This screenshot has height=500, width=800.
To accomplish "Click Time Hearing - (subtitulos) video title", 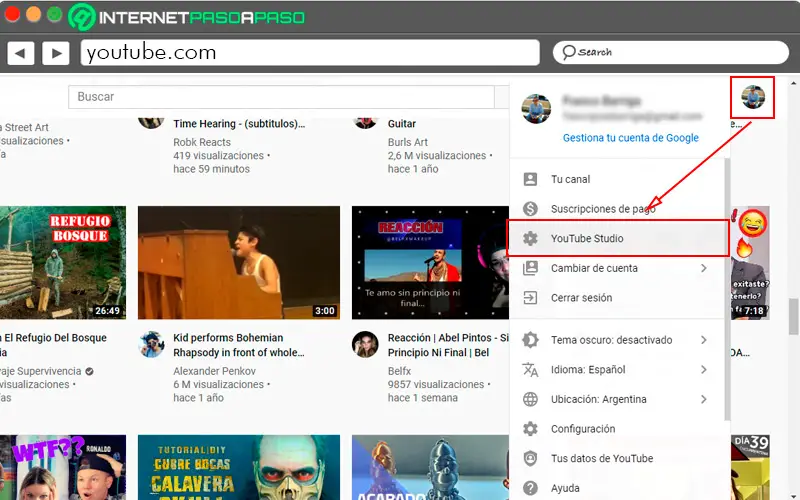I will click(239, 123).
